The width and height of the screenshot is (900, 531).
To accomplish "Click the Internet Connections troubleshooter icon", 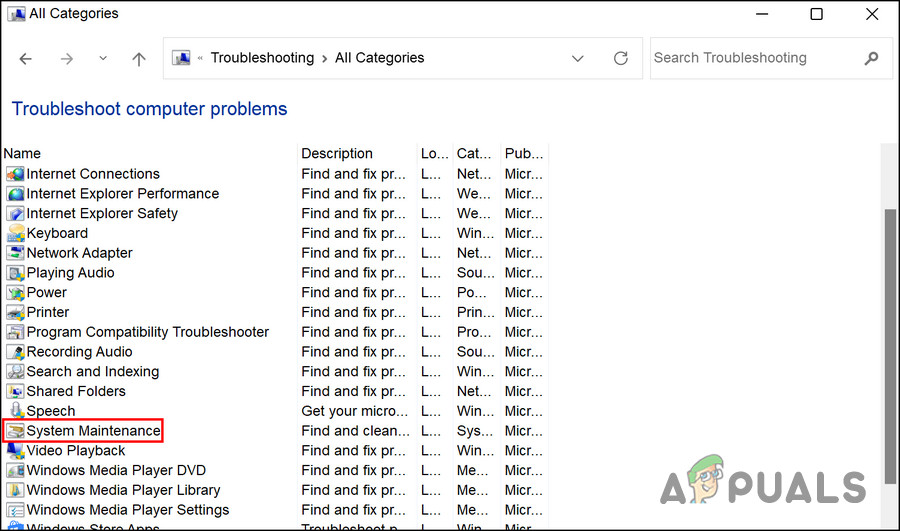I will click(x=15, y=174).
